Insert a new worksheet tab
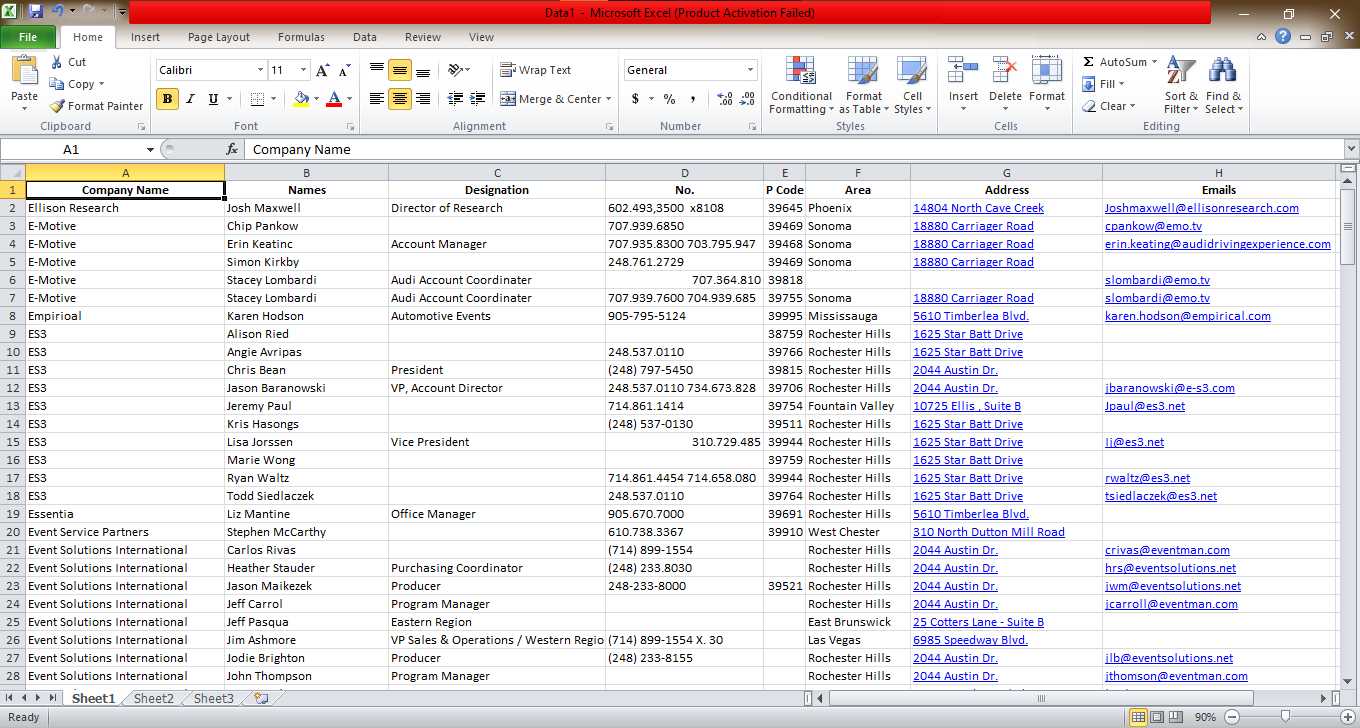Screen dimensions: 1360x728 261,699
